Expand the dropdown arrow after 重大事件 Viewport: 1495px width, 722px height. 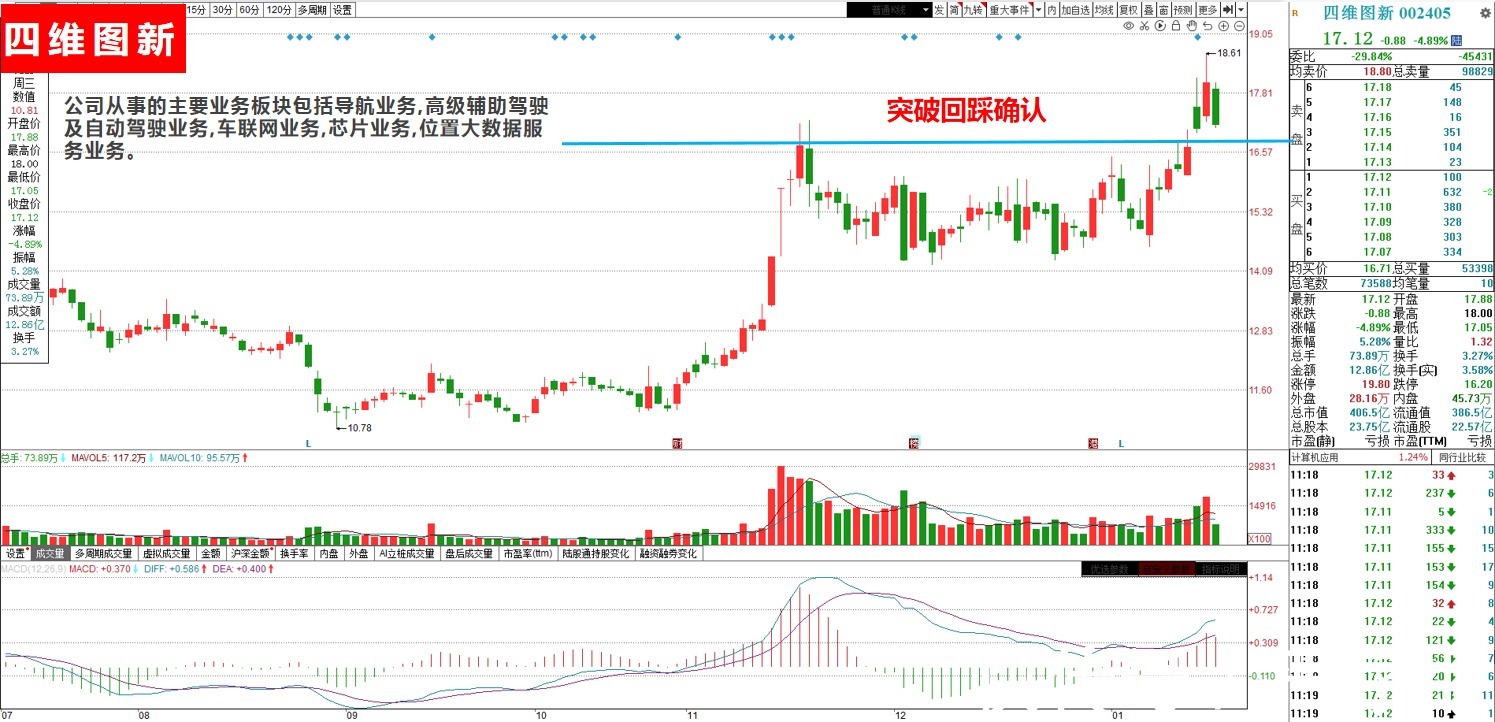1039,9
